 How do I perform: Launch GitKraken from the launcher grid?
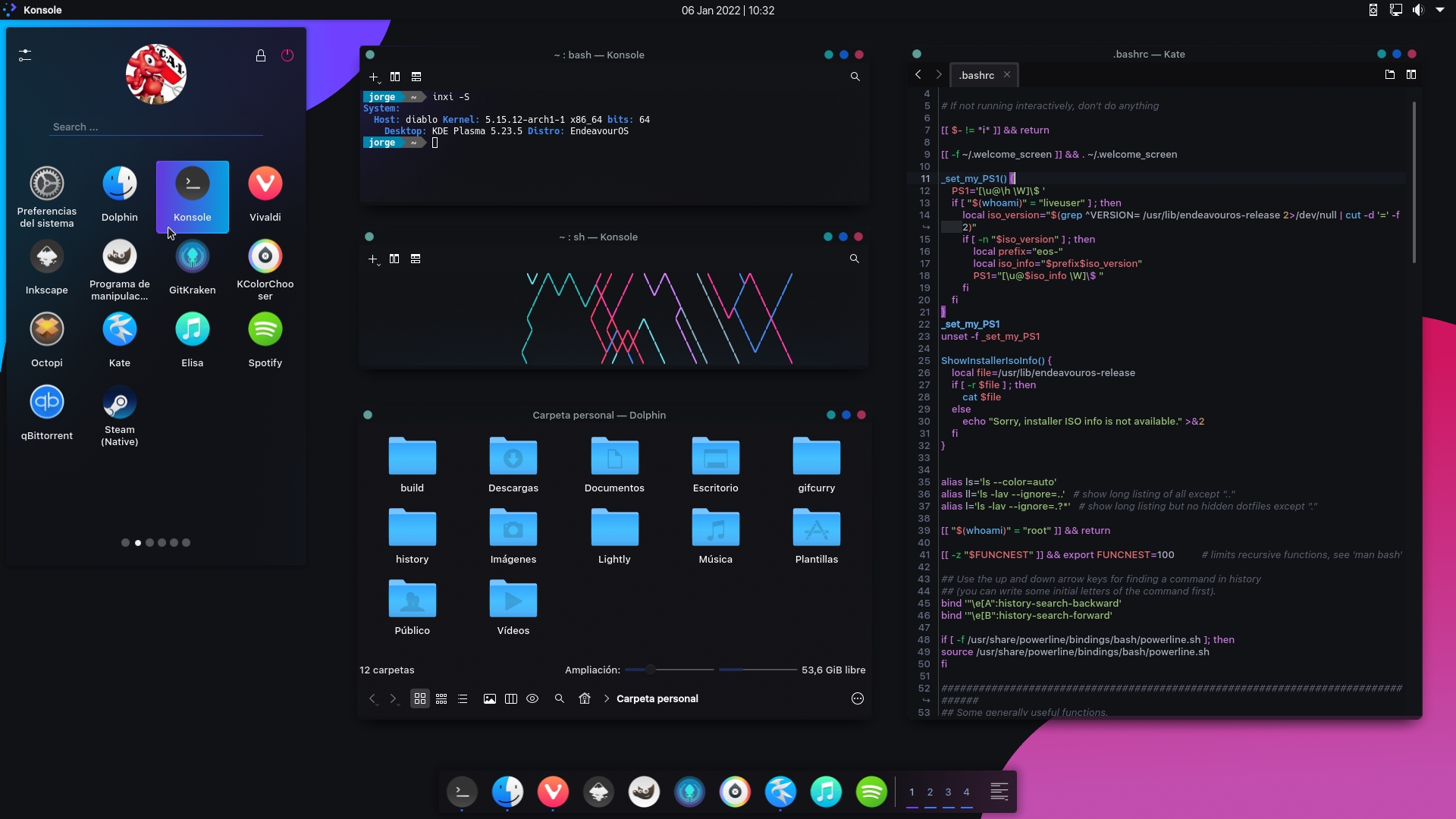pyautogui.click(x=193, y=268)
